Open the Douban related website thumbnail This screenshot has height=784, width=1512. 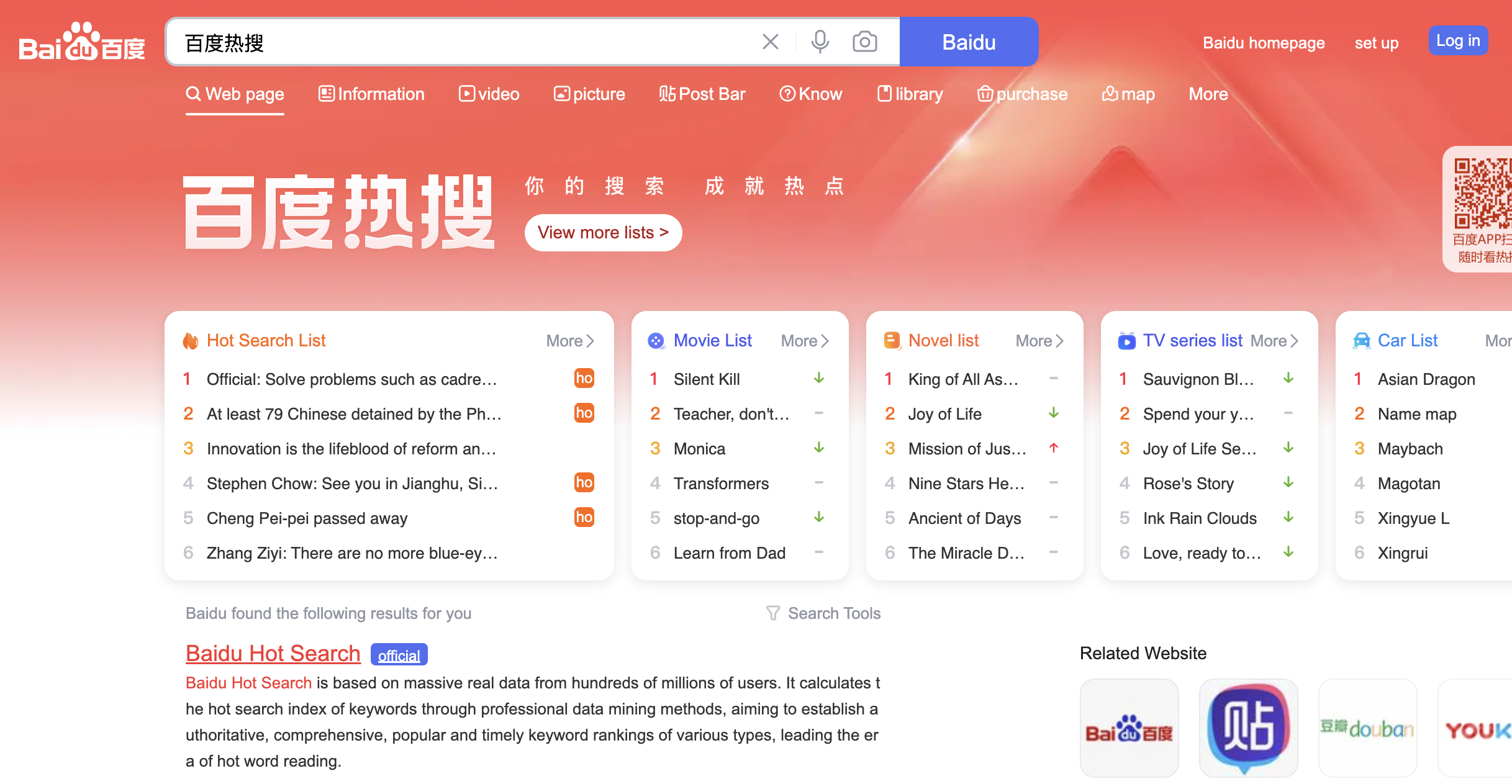point(1367,728)
